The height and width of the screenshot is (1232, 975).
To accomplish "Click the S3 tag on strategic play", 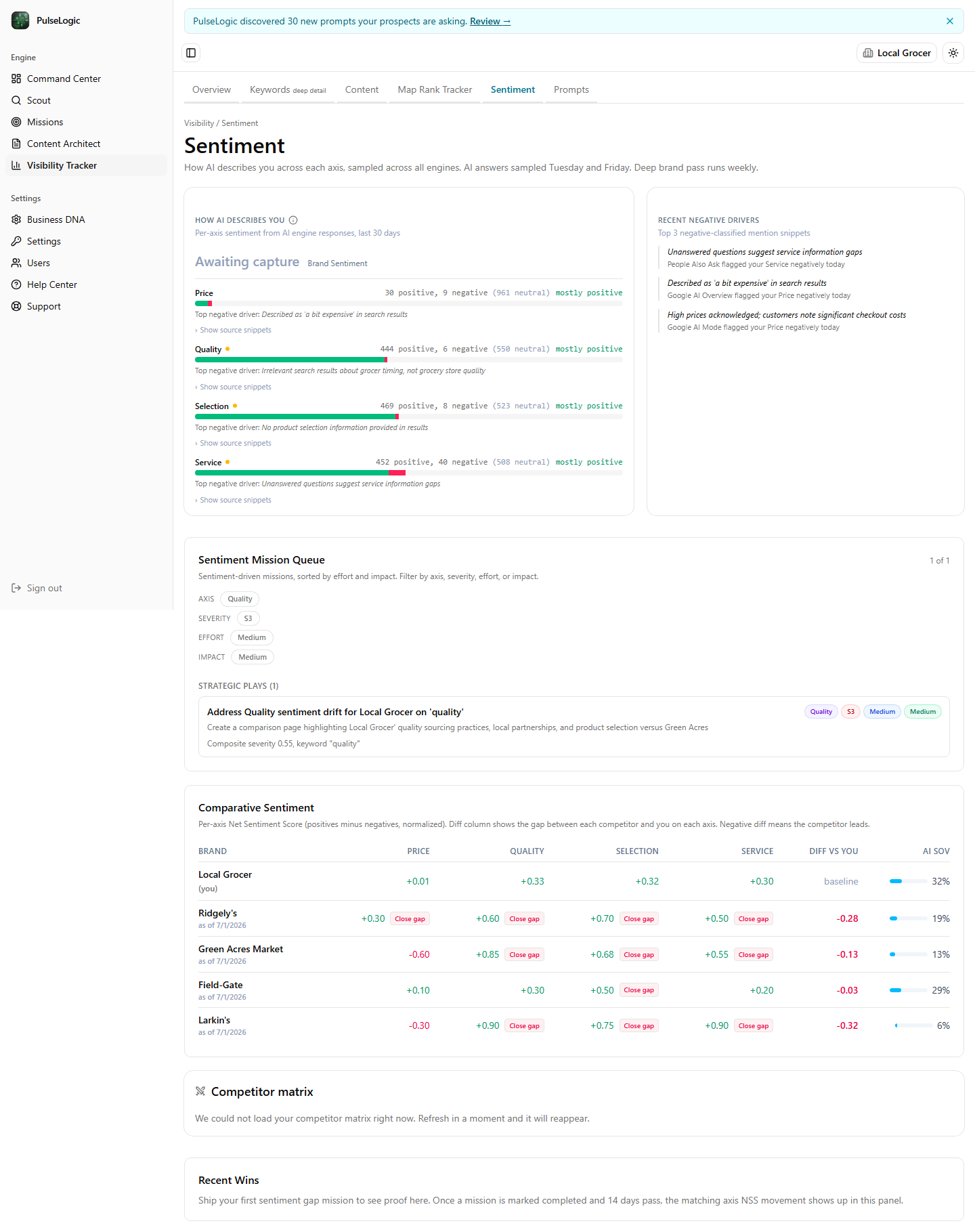I will (850, 712).
